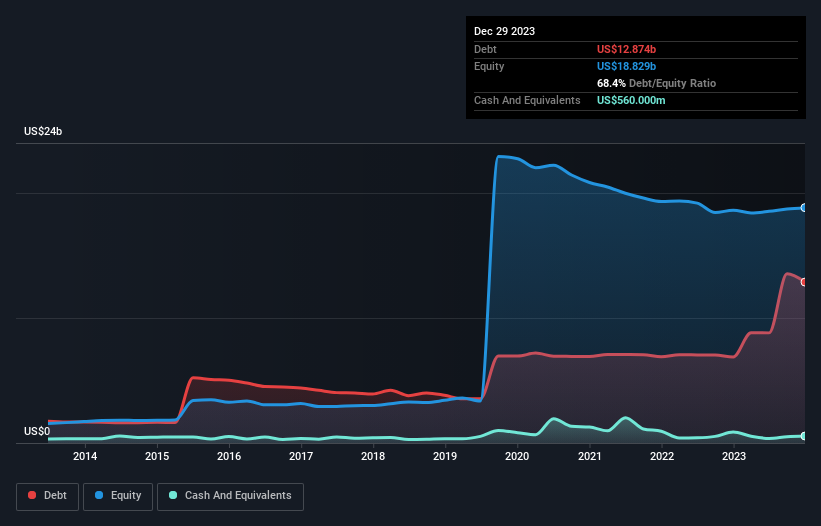Click the 2021 x-axis label

pyautogui.click(x=590, y=456)
